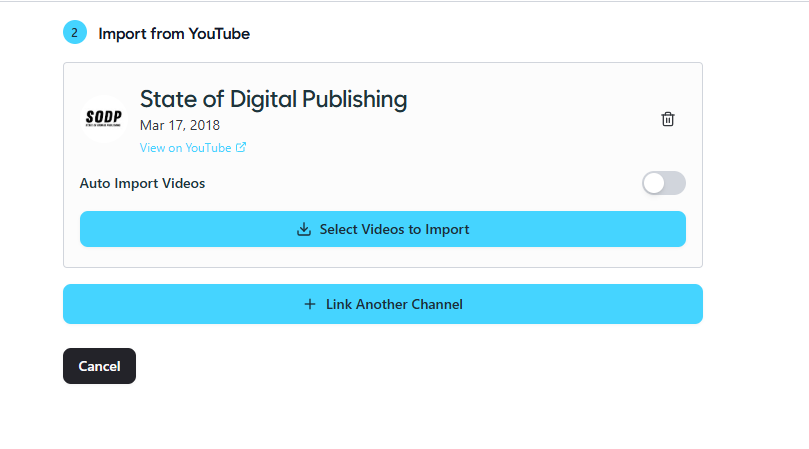809x449 pixels.
Task: Click the Mar 17, 2018 date text
Action: tap(180, 125)
